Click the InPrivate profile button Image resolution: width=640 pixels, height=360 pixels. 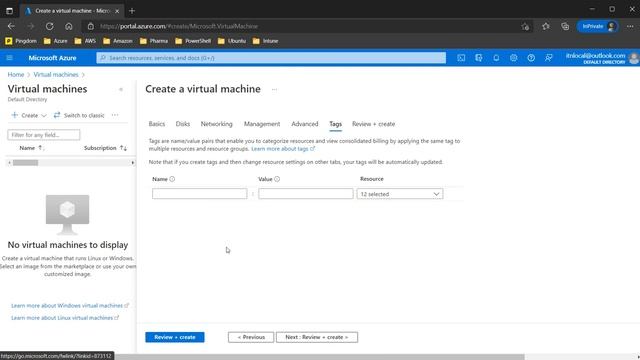click(x=598, y=26)
